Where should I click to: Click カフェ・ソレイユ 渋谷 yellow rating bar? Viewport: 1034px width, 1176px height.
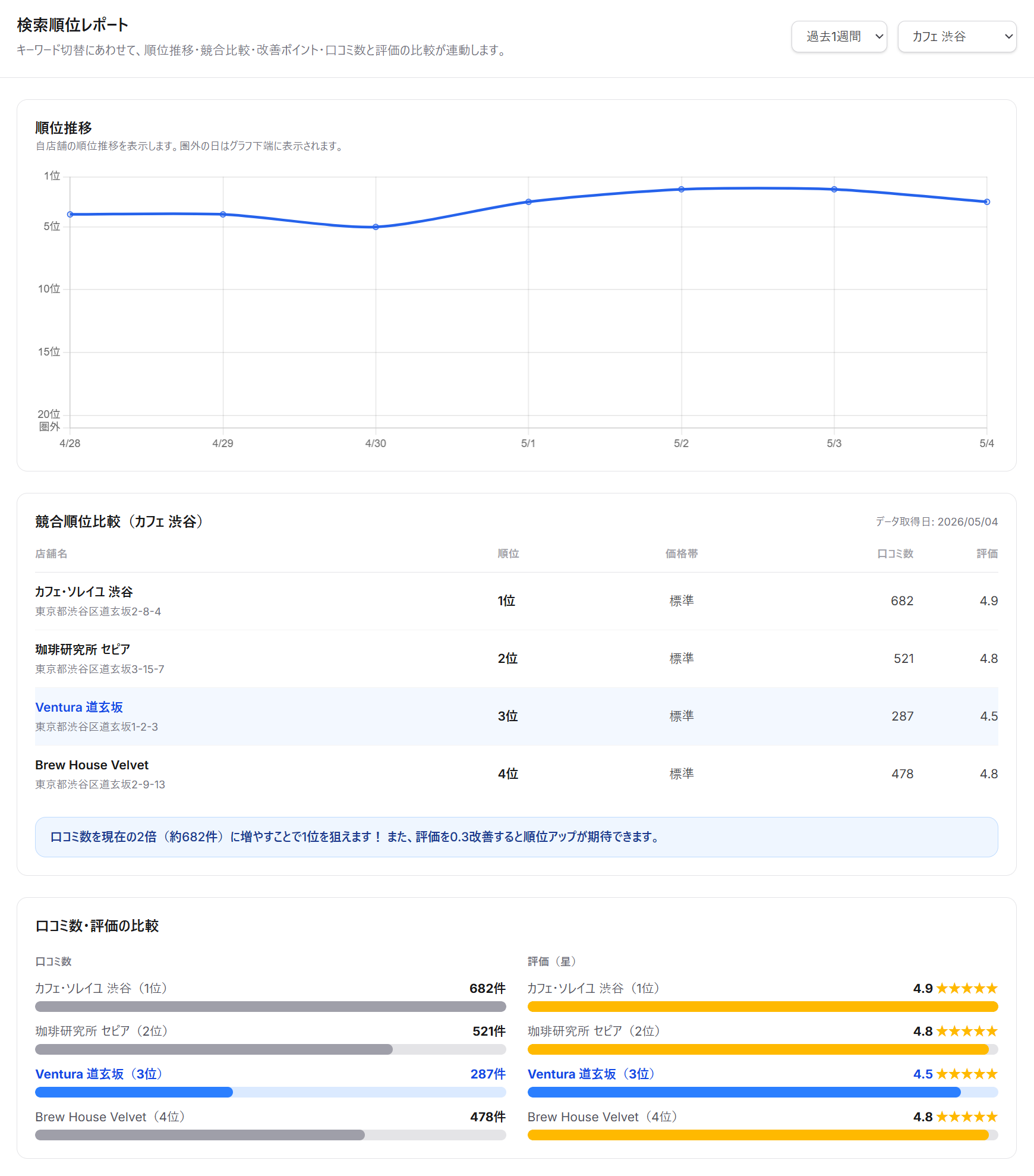click(763, 1007)
